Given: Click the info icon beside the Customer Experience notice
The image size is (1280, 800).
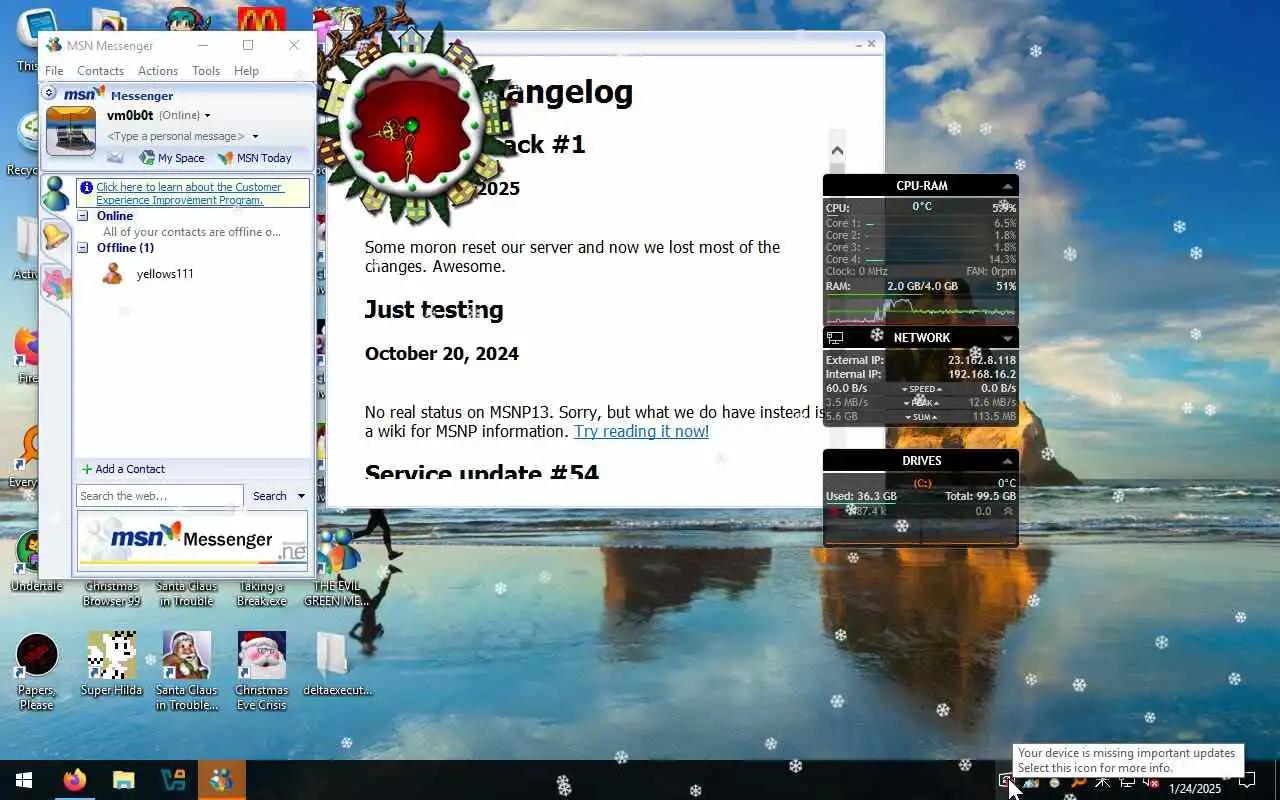Looking at the screenshot, I should coord(86,187).
